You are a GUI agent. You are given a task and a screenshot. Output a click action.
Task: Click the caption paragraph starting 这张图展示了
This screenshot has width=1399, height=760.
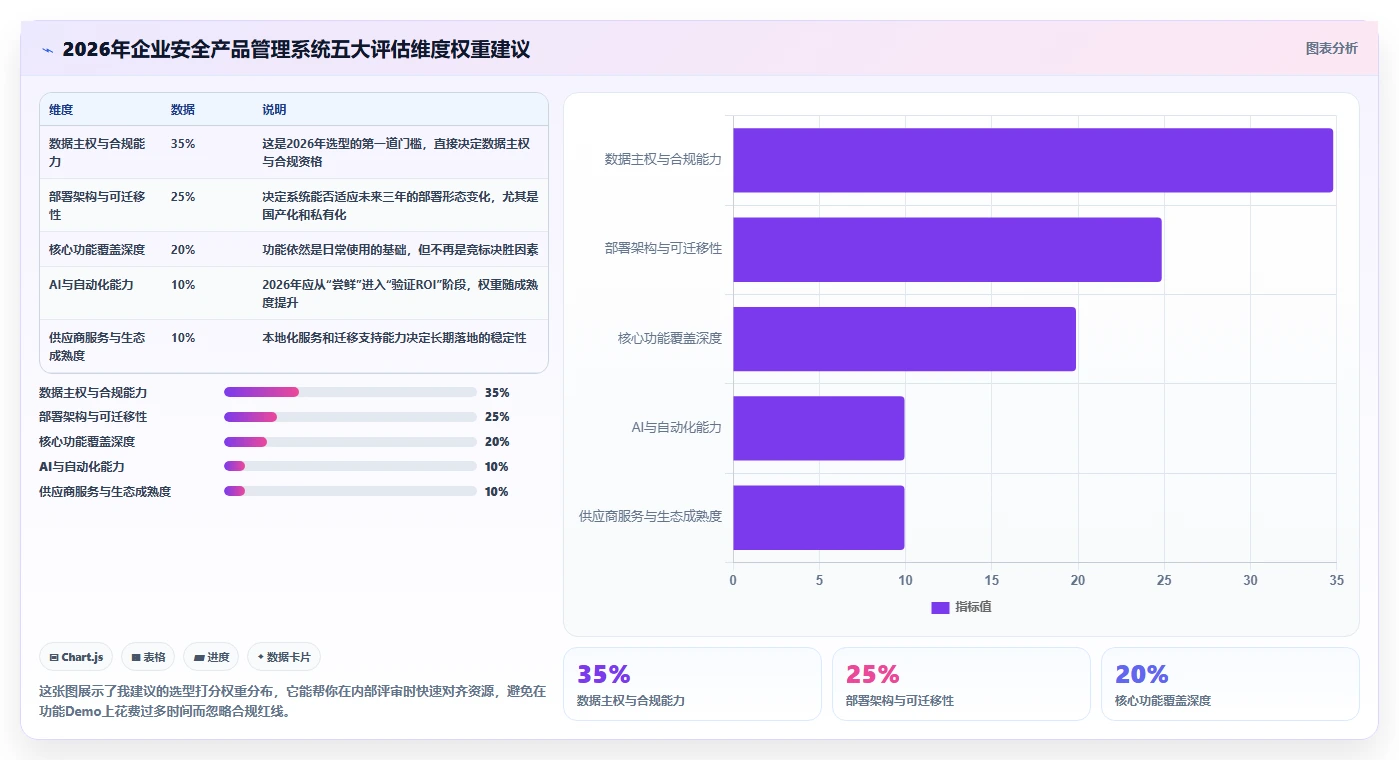click(x=292, y=701)
